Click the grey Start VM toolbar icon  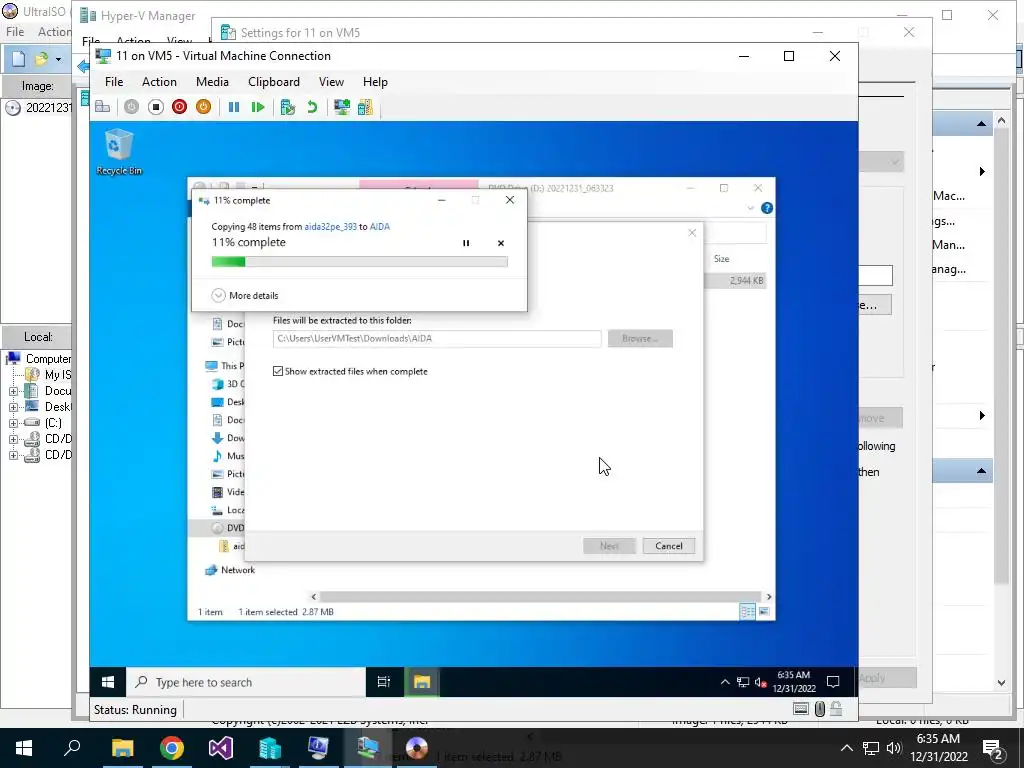tap(131, 107)
